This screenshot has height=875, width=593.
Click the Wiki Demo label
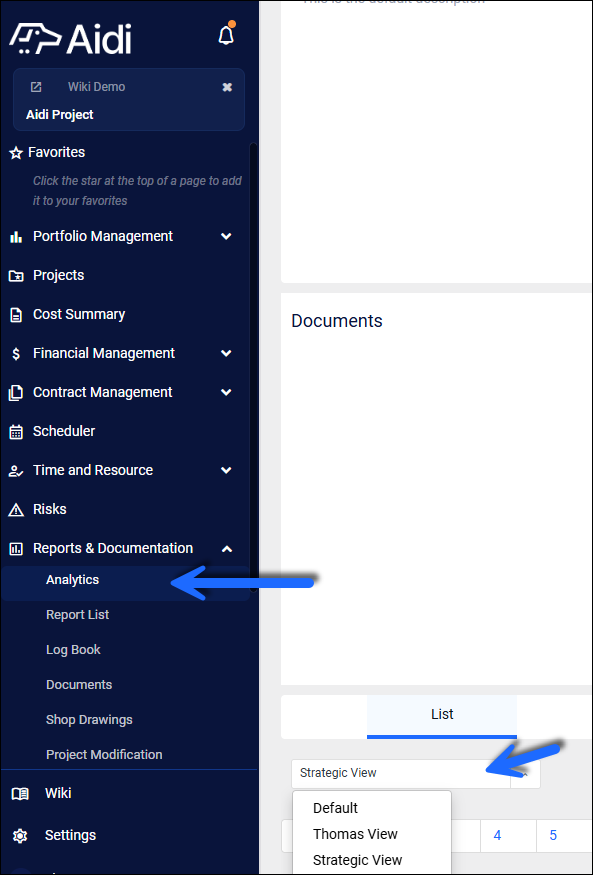(x=97, y=87)
